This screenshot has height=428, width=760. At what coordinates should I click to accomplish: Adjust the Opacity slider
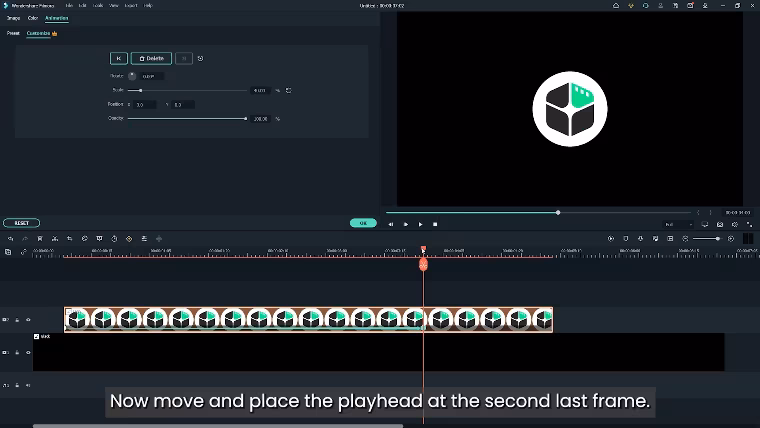click(x=187, y=118)
